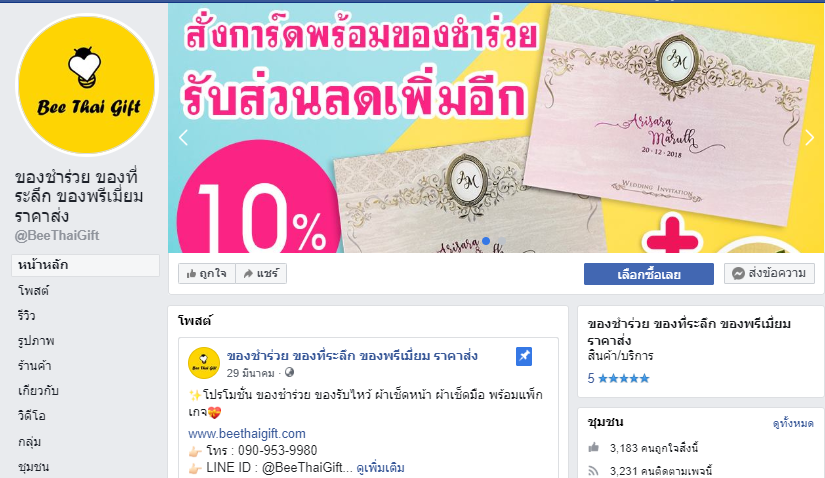
Task: Open the โพสต์ tab in the sidebar
Action: point(33,290)
